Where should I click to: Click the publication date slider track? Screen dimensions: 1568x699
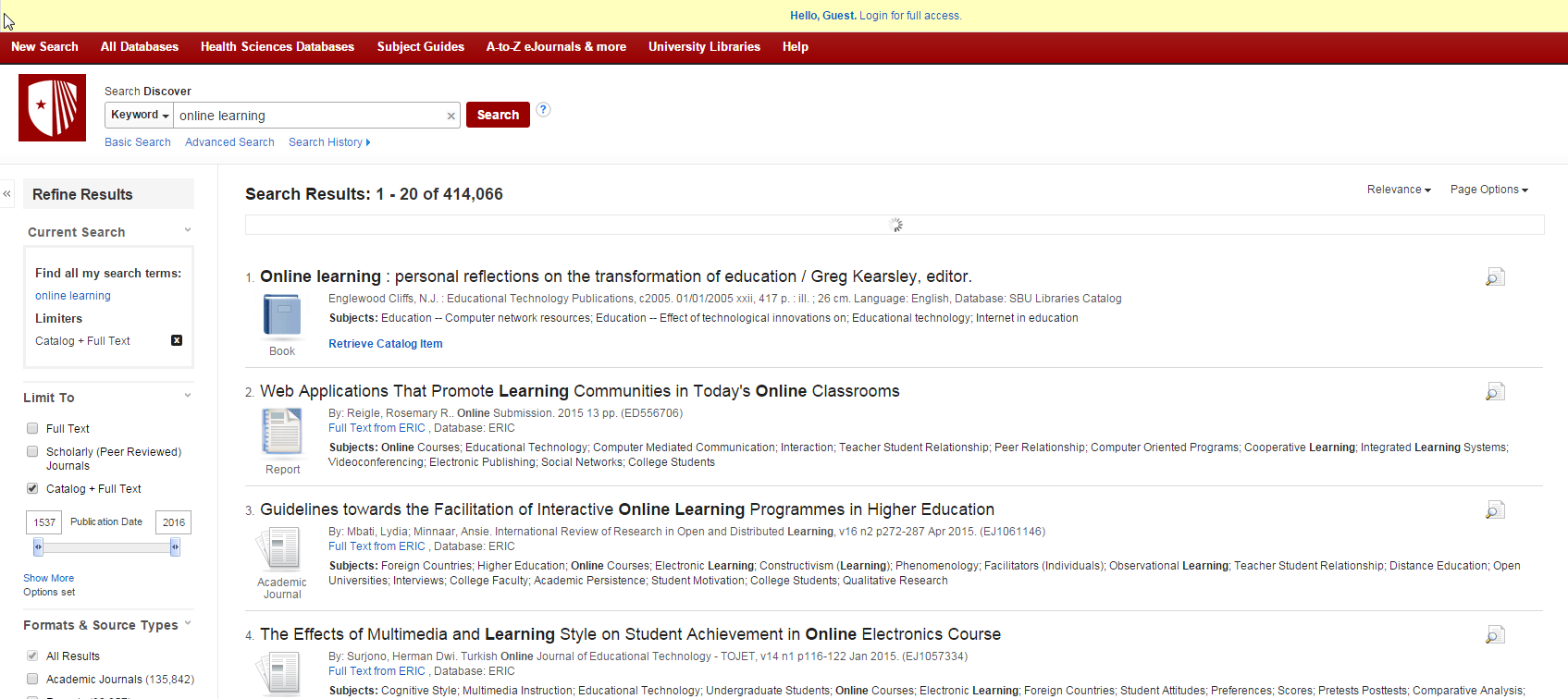(x=106, y=547)
